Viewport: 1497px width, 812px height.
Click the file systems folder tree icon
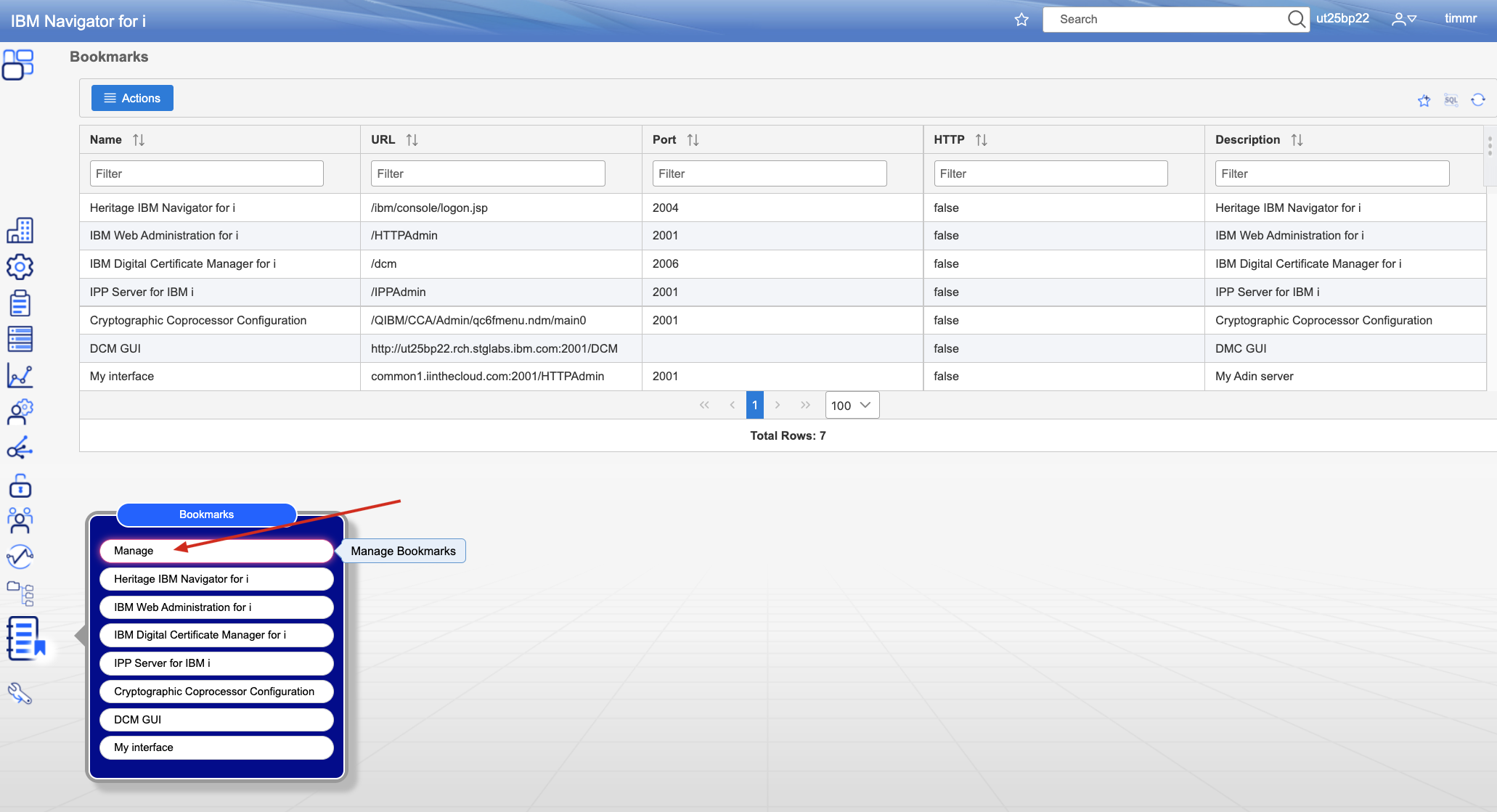tap(20, 593)
